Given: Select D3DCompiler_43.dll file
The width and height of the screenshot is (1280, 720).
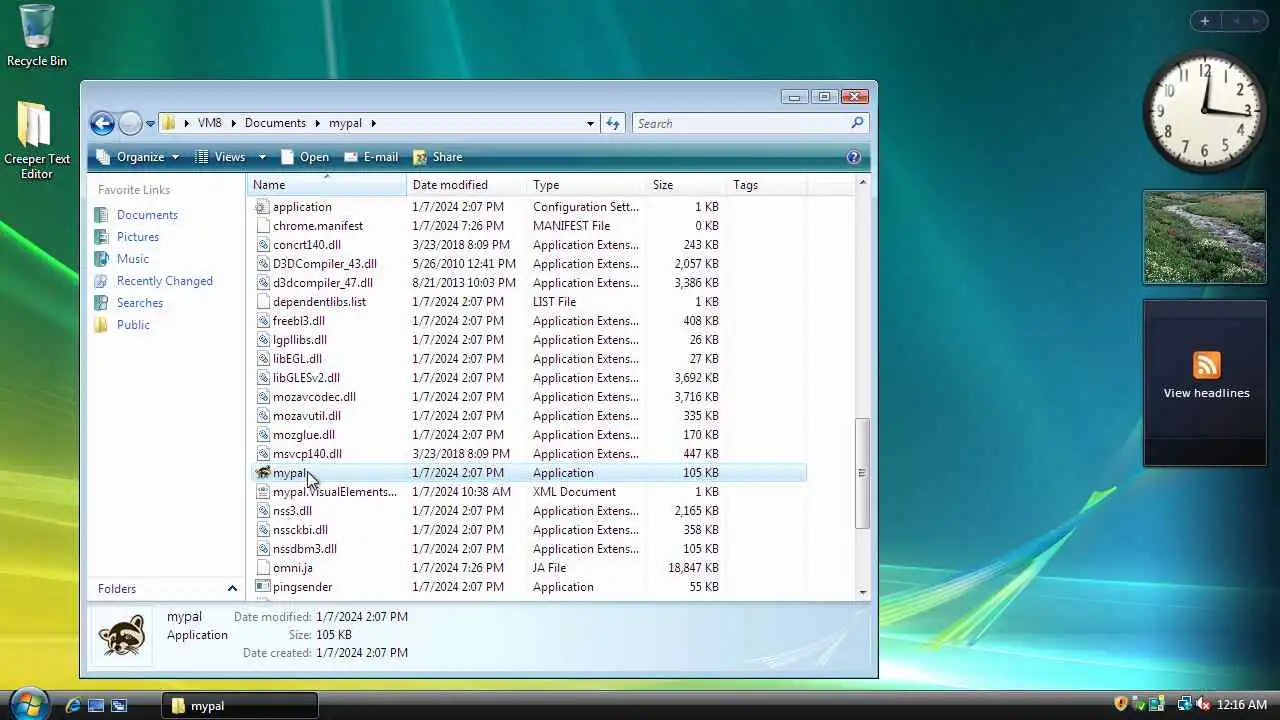Looking at the screenshot, I should pos(325,264).
